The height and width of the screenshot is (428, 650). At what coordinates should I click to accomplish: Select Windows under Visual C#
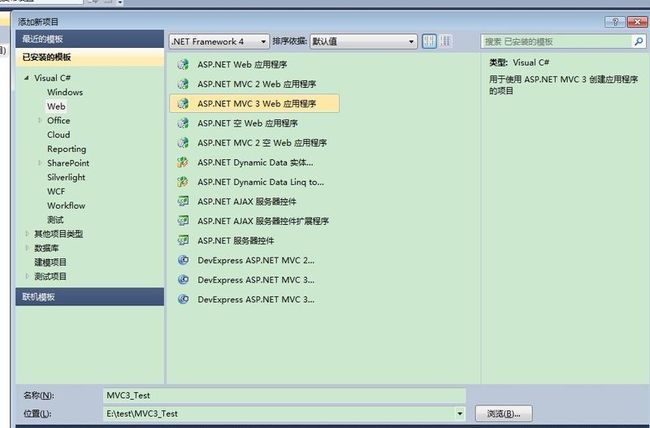(65, 92)
